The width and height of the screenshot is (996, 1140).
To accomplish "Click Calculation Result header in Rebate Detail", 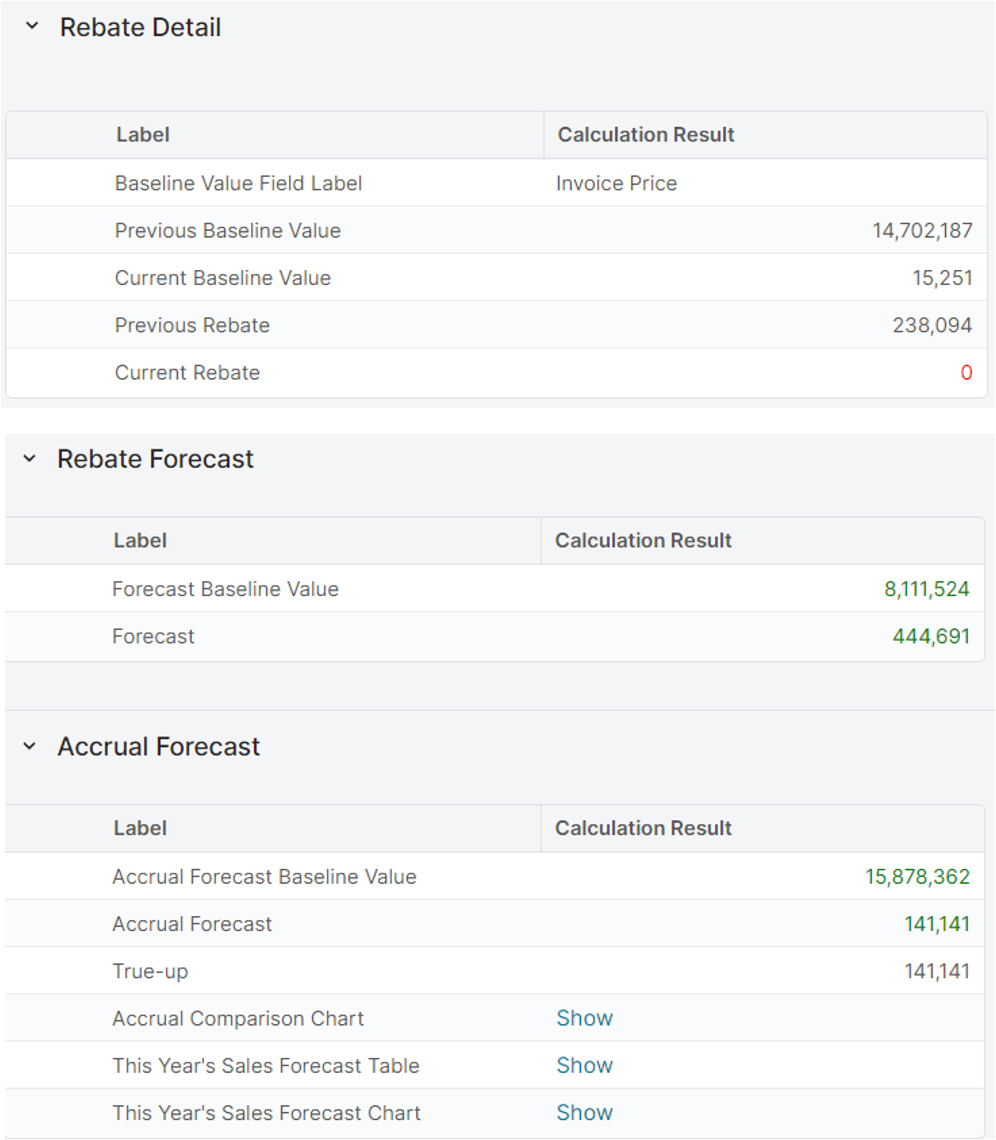I will pos(646,134).
